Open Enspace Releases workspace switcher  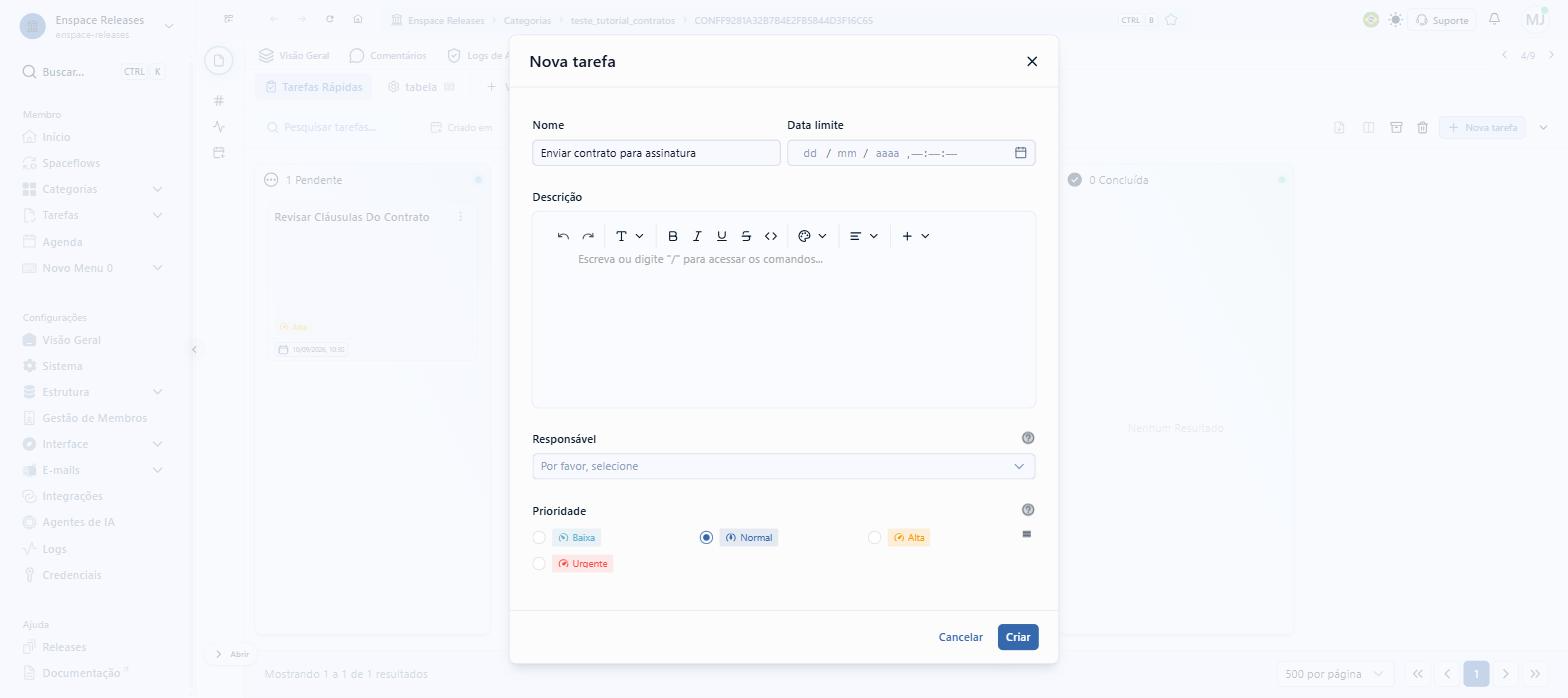(96, 26)
